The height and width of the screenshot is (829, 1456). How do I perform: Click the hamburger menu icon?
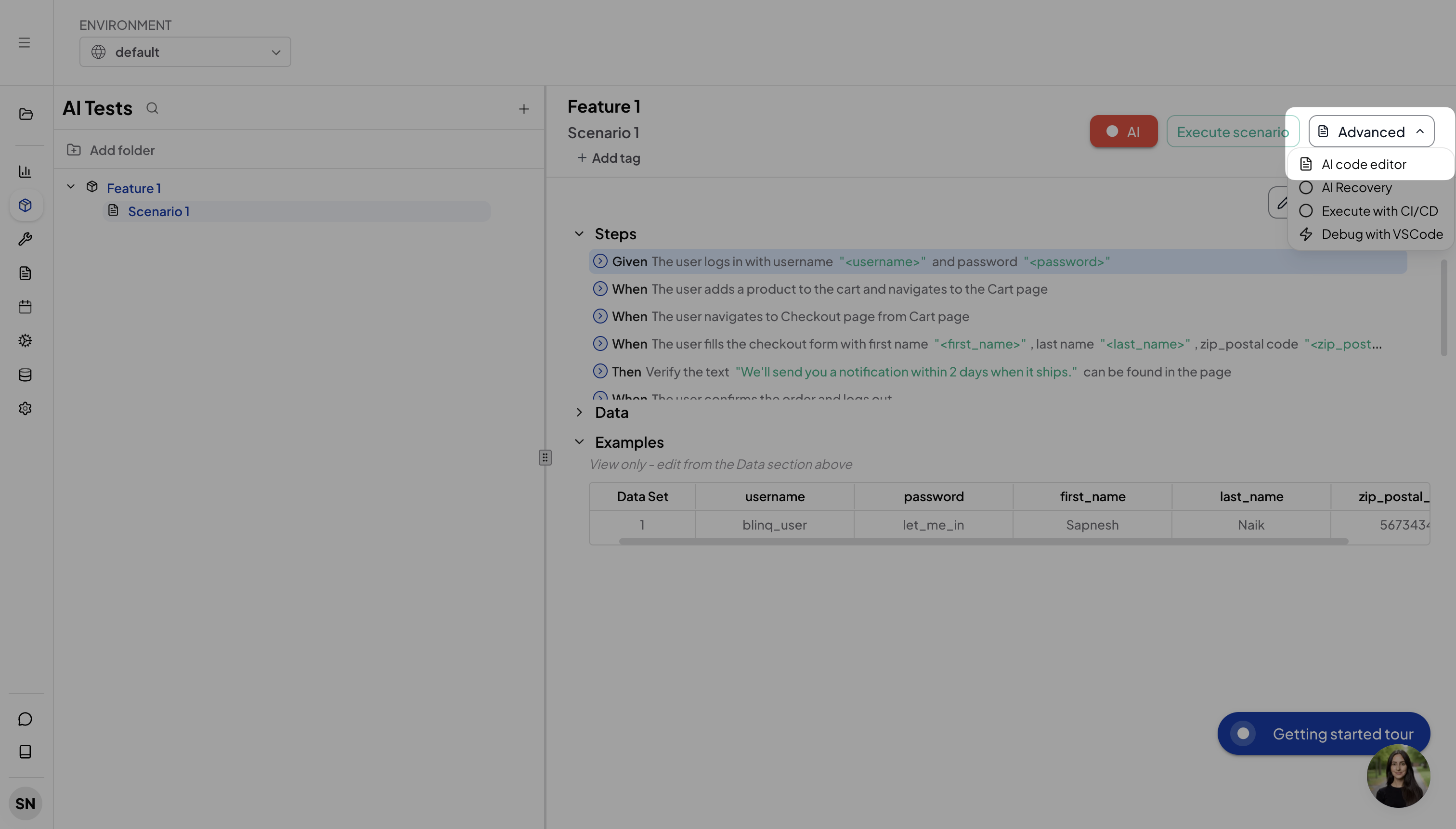24,43
